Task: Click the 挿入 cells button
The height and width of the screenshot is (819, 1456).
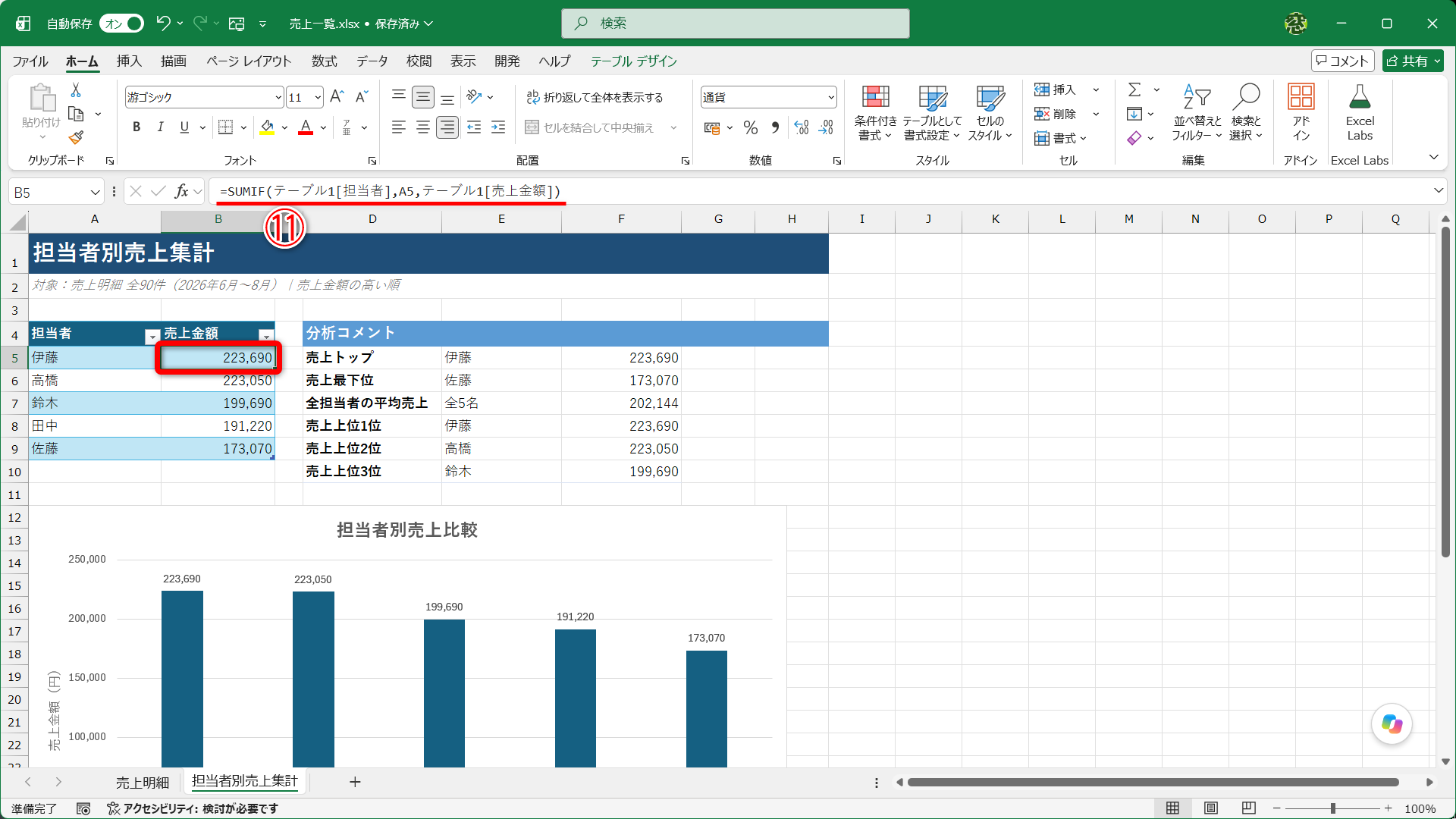Action: [x=1056, y=90]
